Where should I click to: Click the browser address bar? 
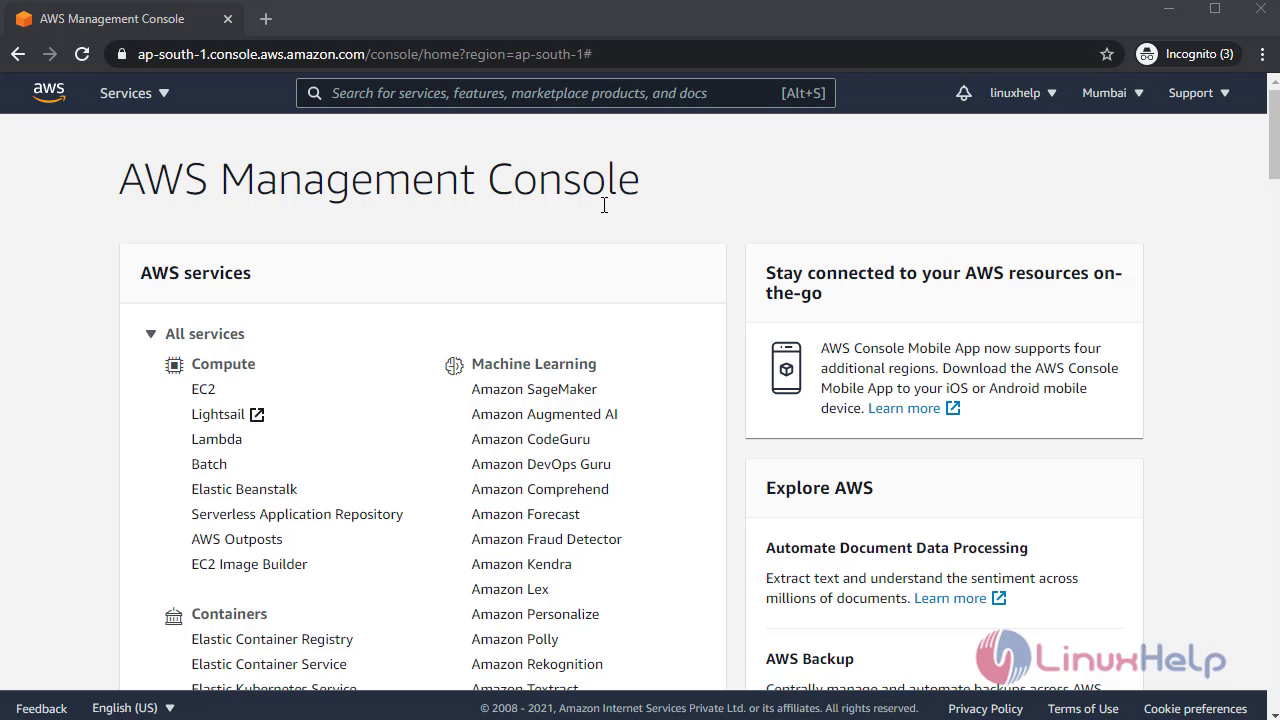coord(610,54)
